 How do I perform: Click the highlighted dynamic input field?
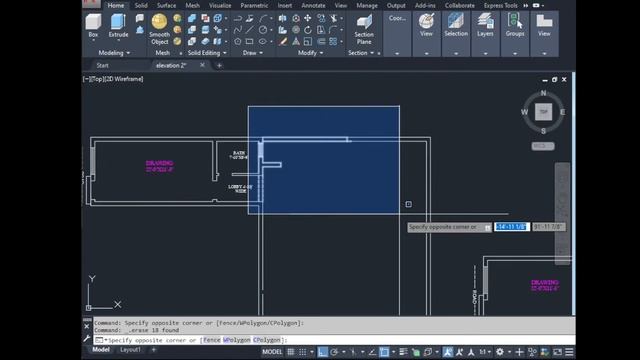(x=512, y=227)
